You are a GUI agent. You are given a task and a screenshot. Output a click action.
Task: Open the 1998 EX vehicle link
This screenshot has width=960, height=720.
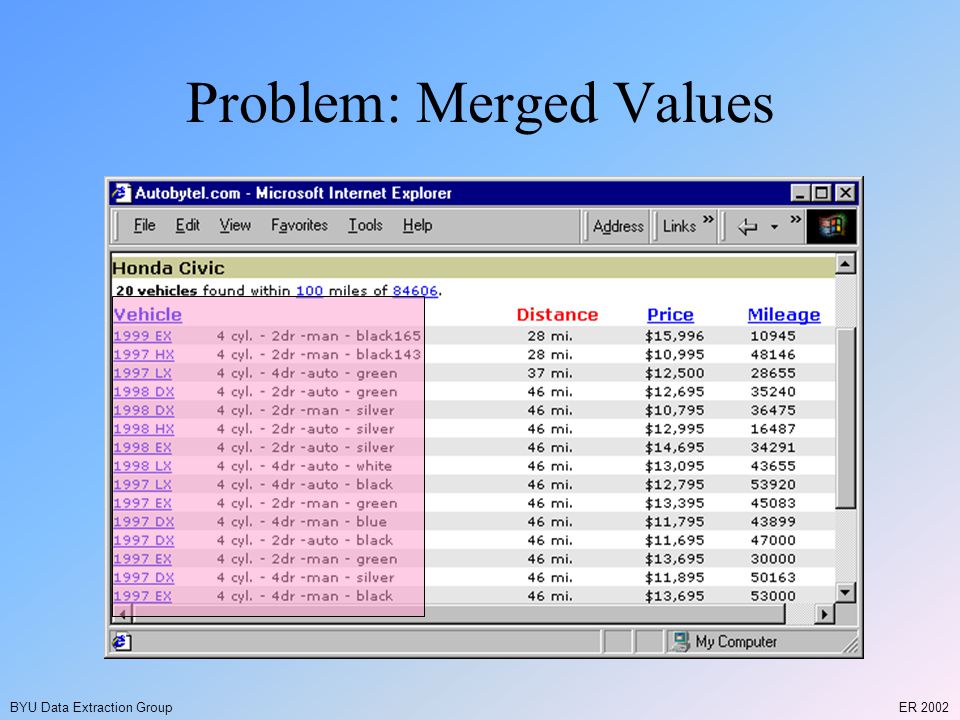tap(143, 448)
